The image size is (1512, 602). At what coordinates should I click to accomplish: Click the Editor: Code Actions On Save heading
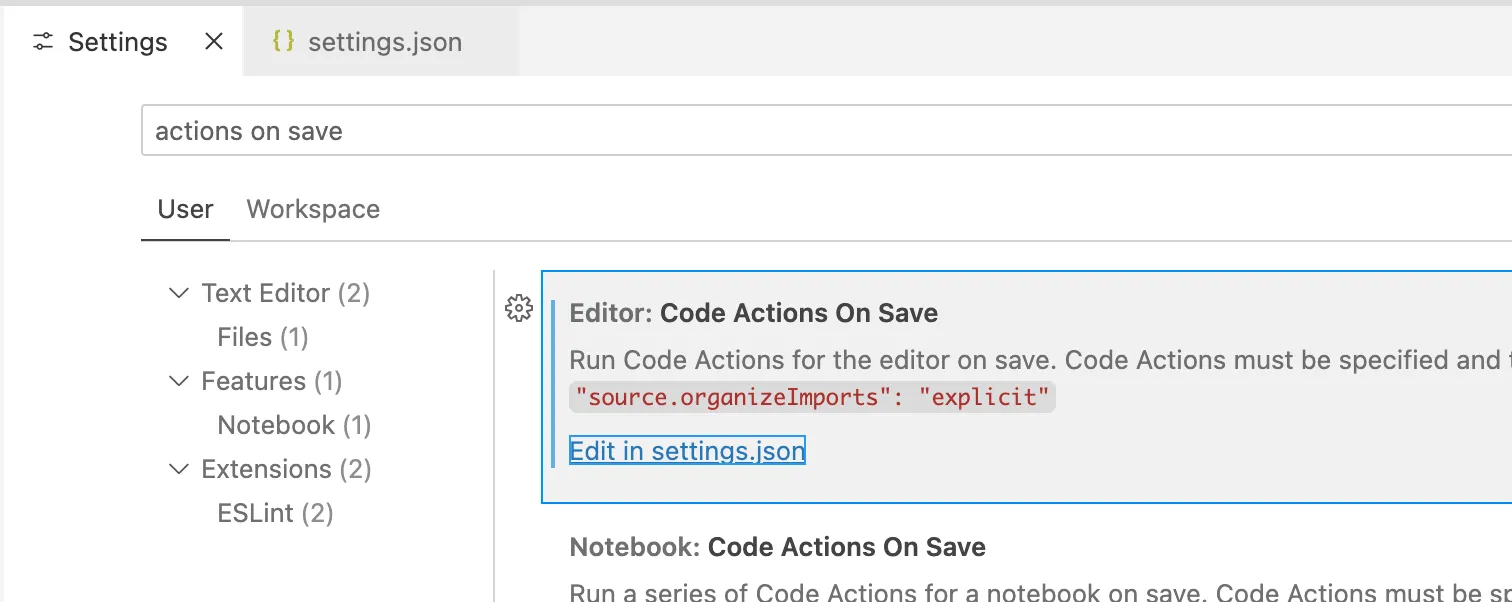[754, 313]
